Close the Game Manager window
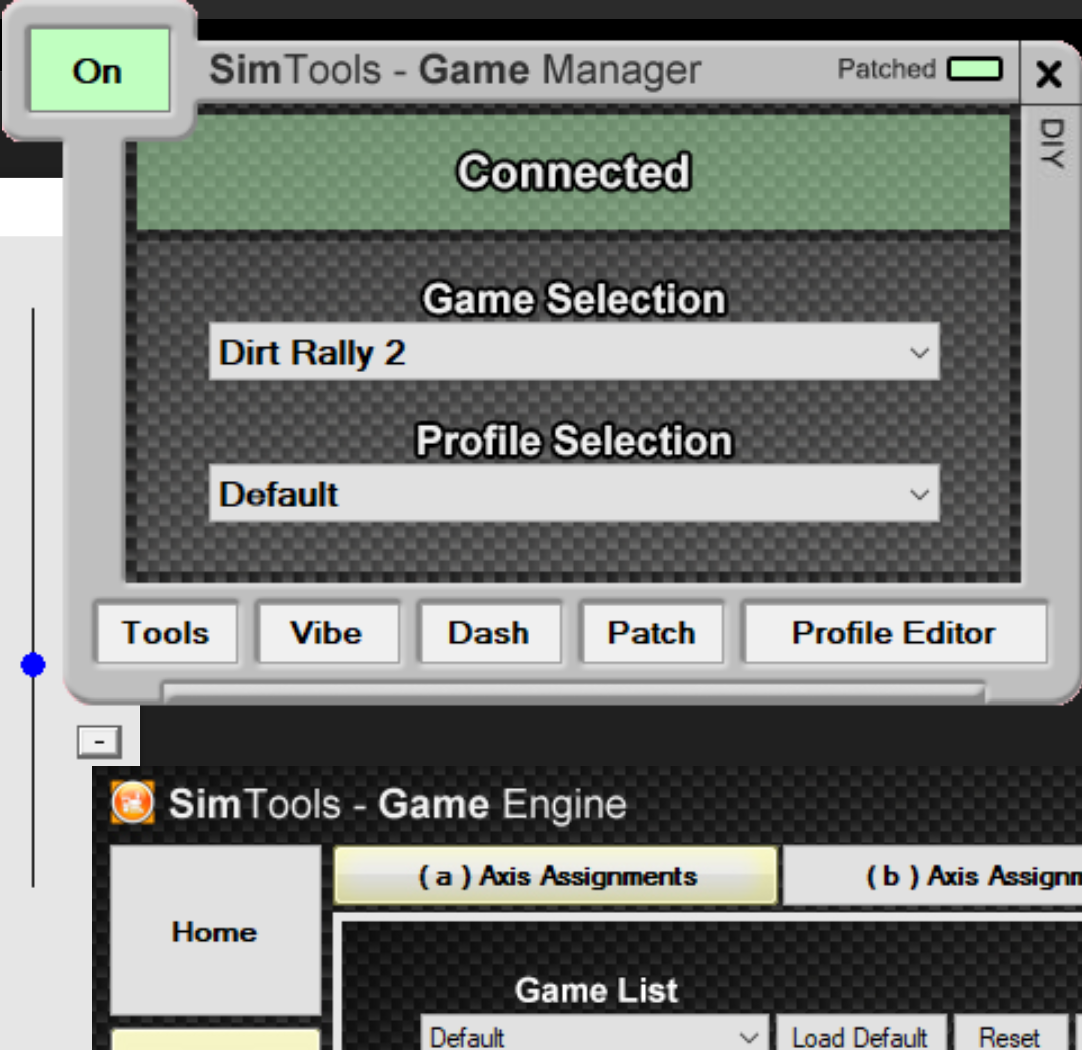Image resolution: width=1082 pixels, height=1050 pixels. [1049, 72]
